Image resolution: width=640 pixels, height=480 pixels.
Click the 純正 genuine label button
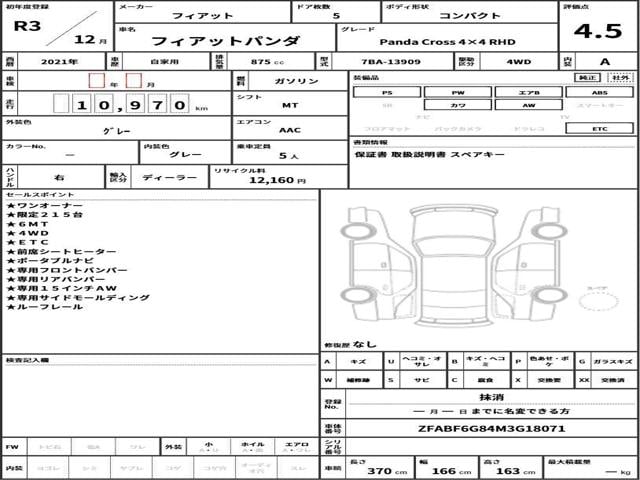click(590, 77)
